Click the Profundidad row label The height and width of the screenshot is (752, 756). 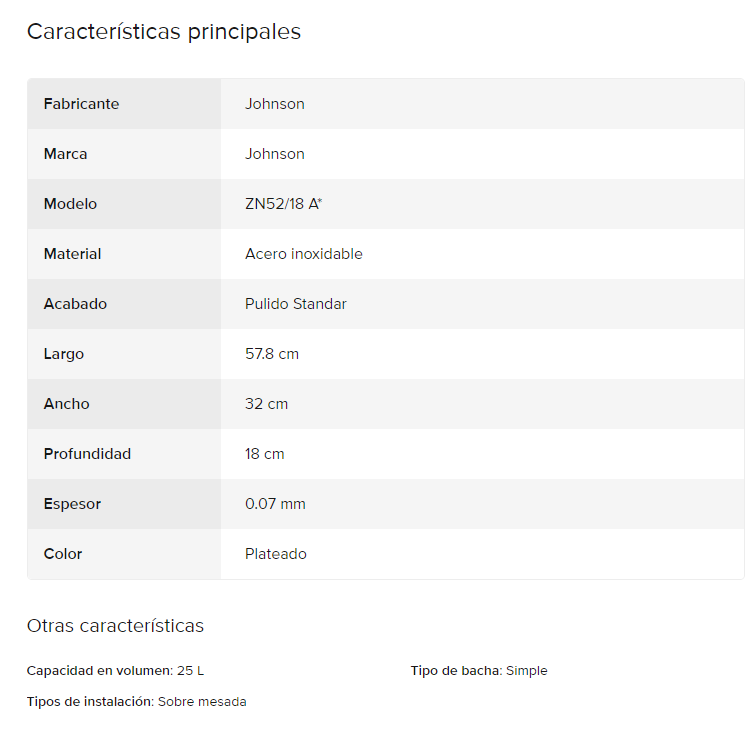click(x=87, y=454)
